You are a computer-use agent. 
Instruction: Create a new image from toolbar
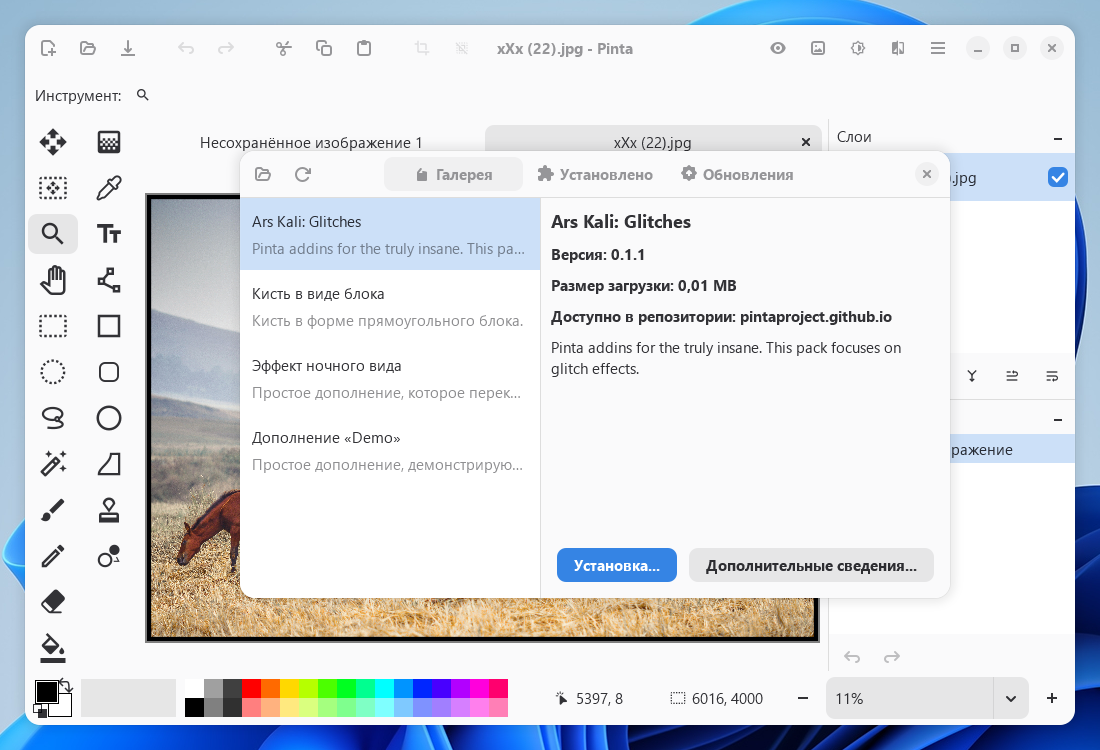pyautogui.click(x=48, y=48)
